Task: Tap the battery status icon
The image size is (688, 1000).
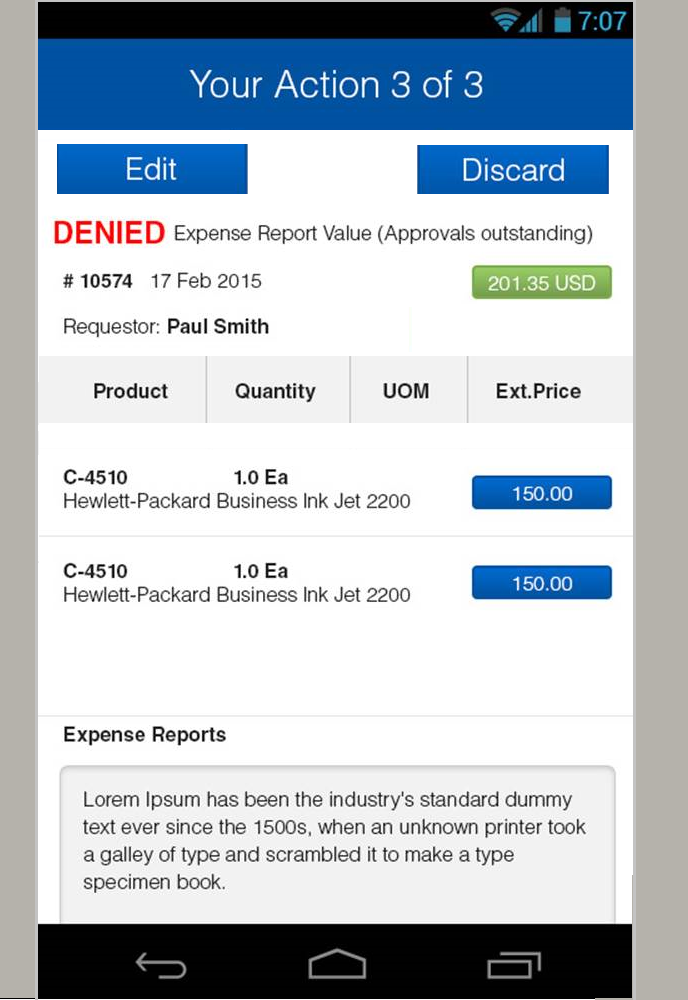Action: [x=563, y=20]
